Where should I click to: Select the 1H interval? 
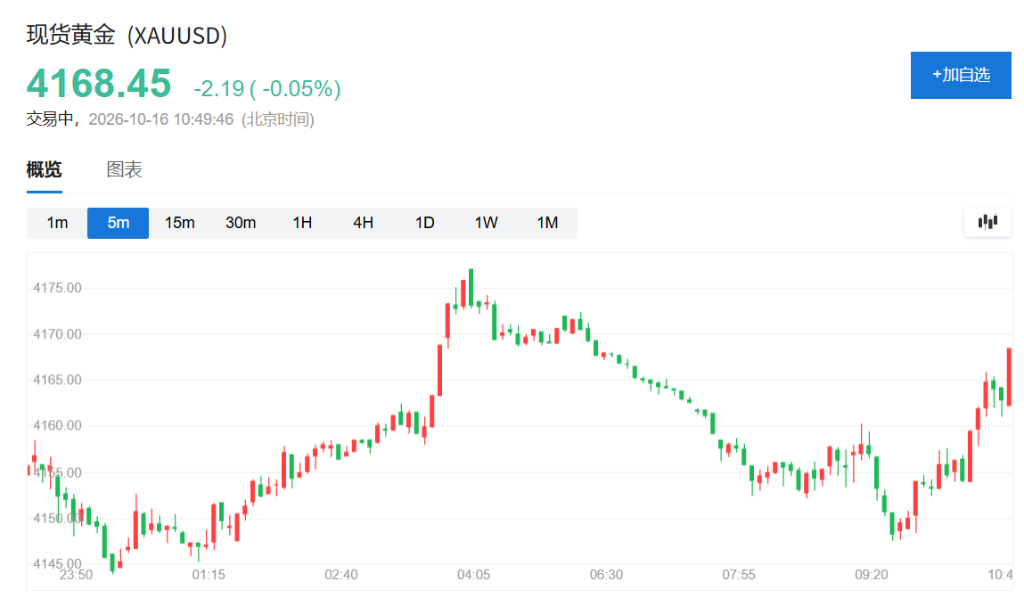(302, 223)
